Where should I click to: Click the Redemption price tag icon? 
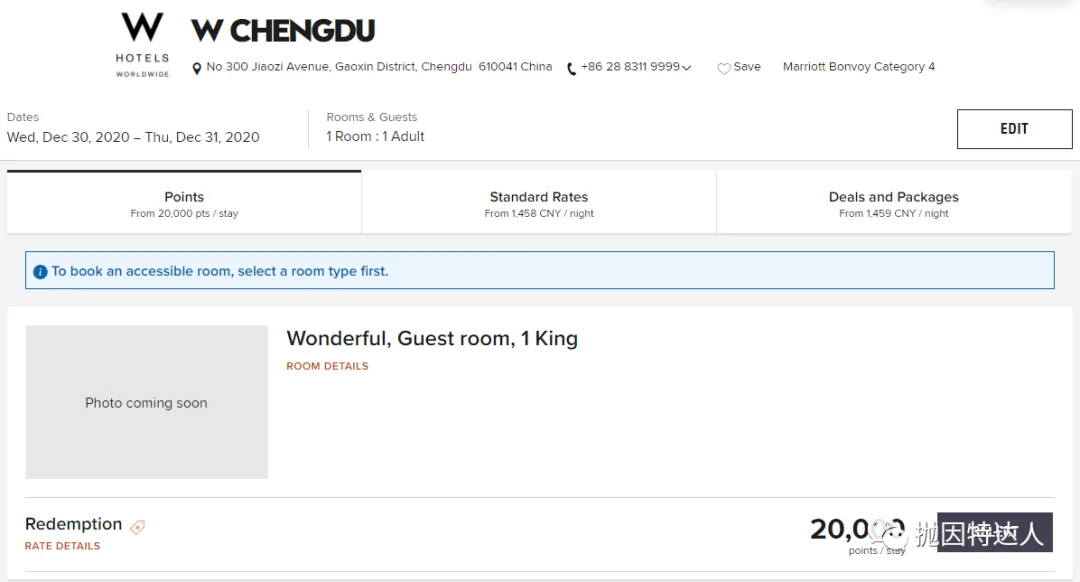click(x=138, y=528)
